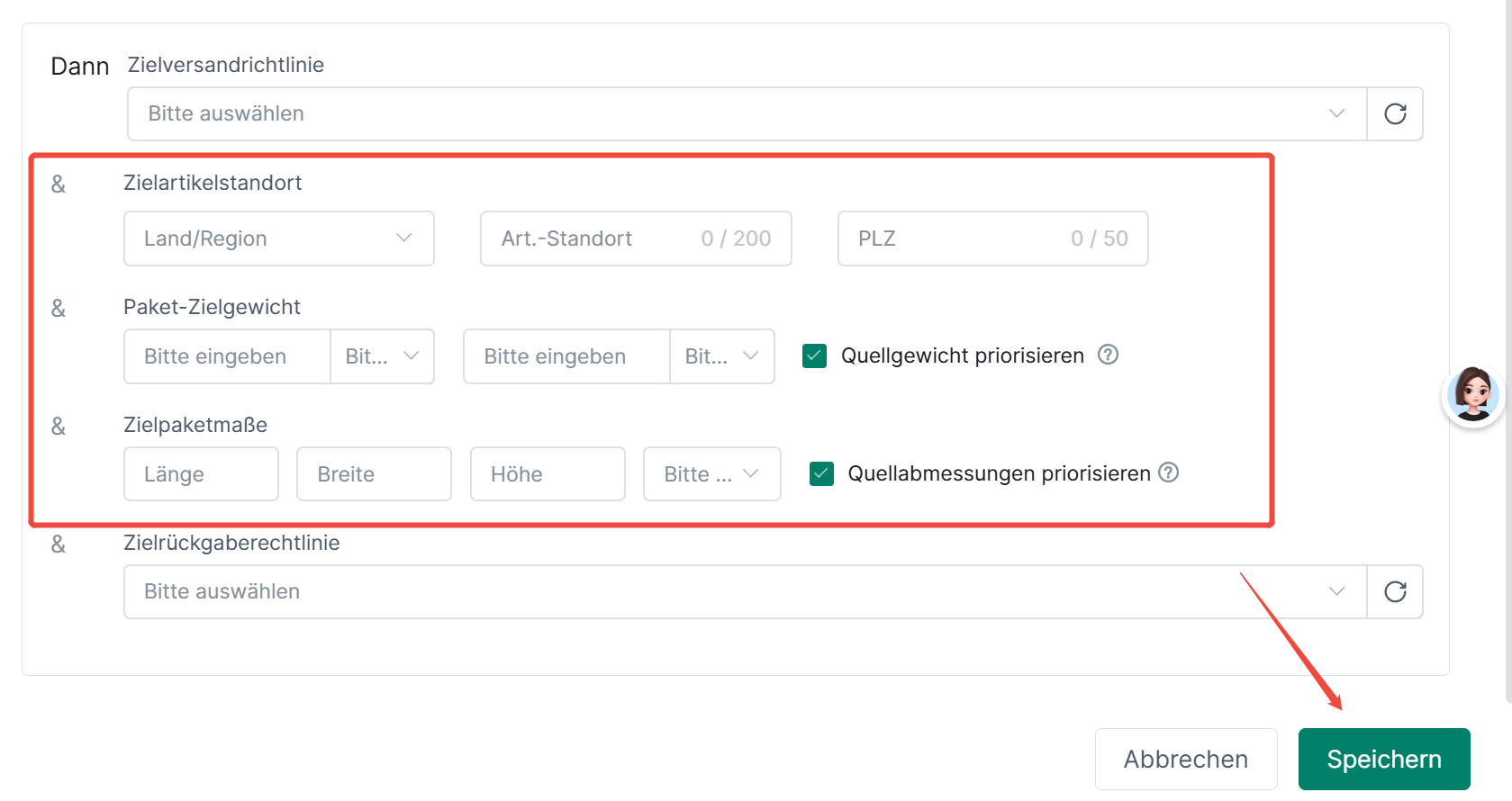Choose dimension unit in Zielpaketmaße
This screenshot has height=801, width=1512.
coord(712,474)
